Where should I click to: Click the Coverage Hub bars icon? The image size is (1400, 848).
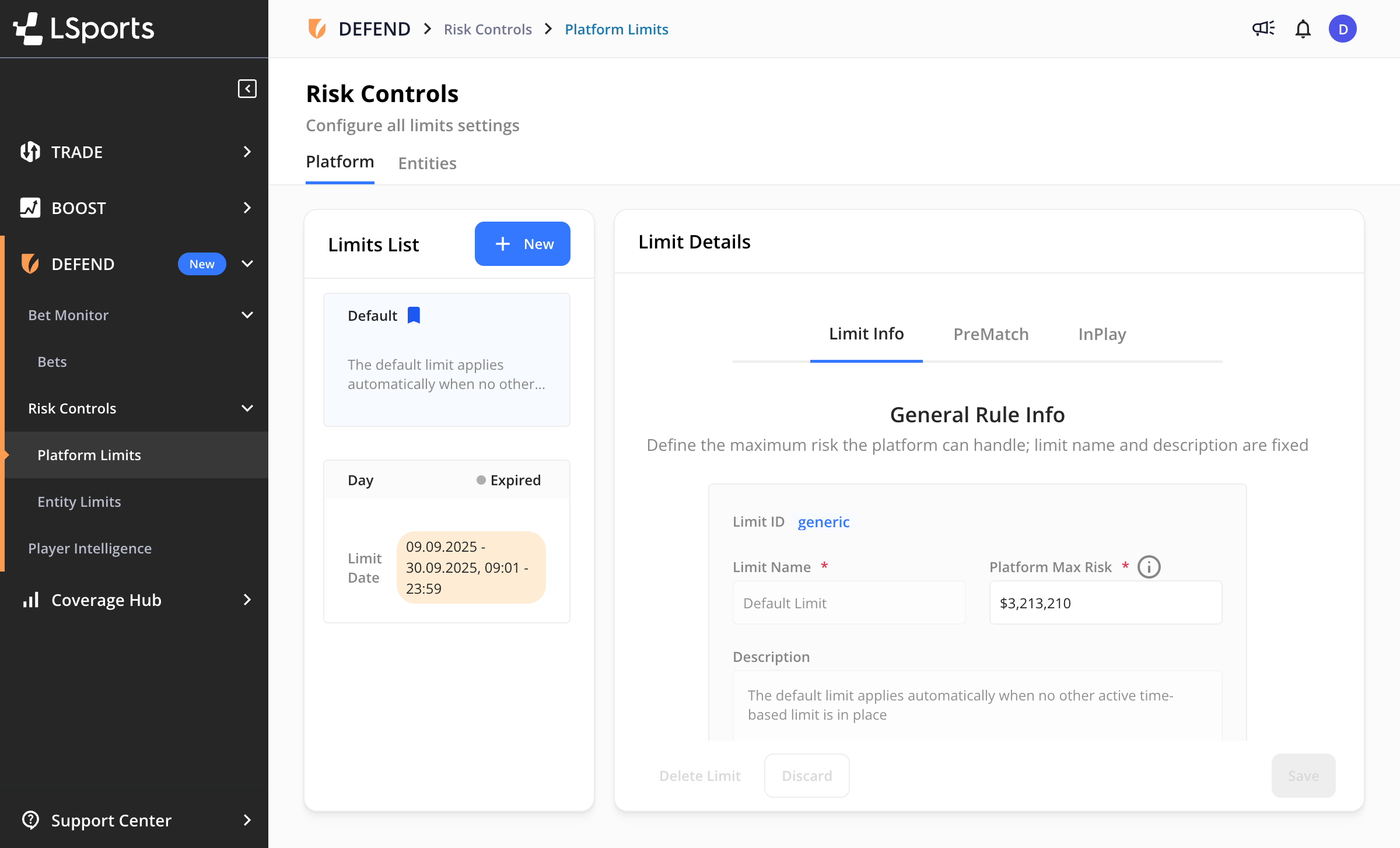click(31, 600)
